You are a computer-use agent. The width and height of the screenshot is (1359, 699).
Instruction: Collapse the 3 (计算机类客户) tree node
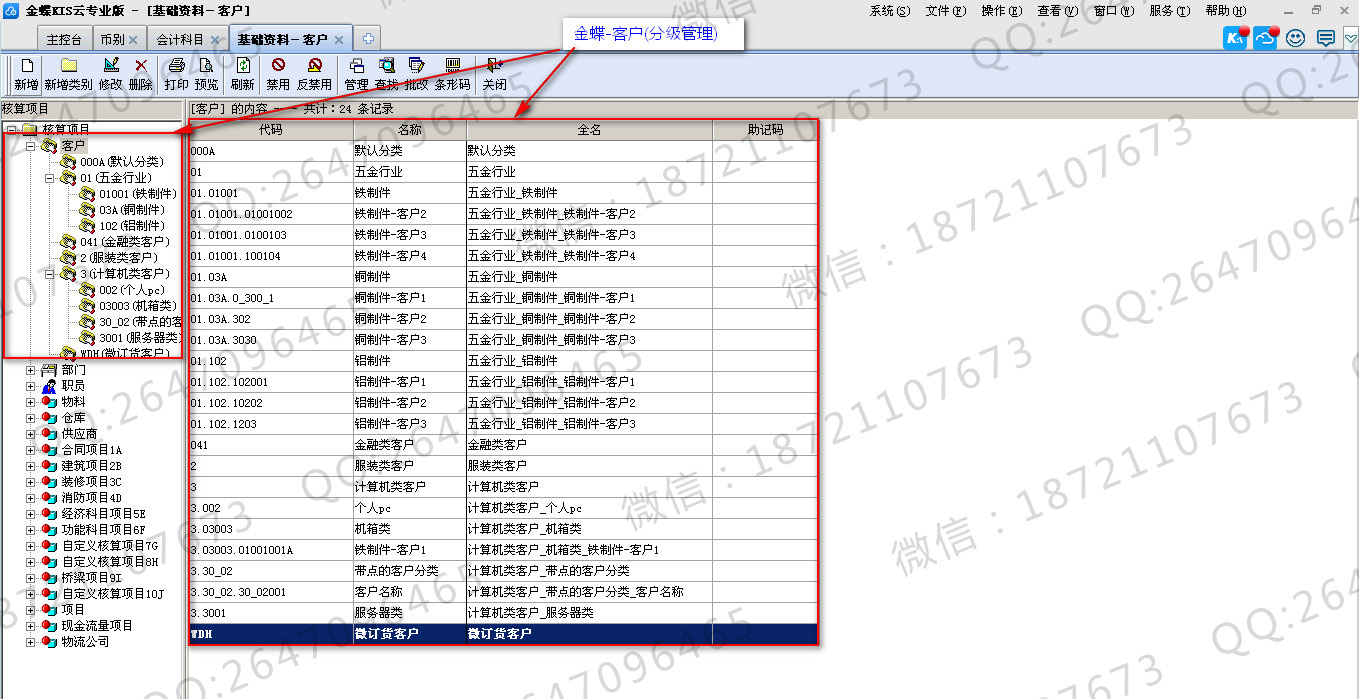50,274
